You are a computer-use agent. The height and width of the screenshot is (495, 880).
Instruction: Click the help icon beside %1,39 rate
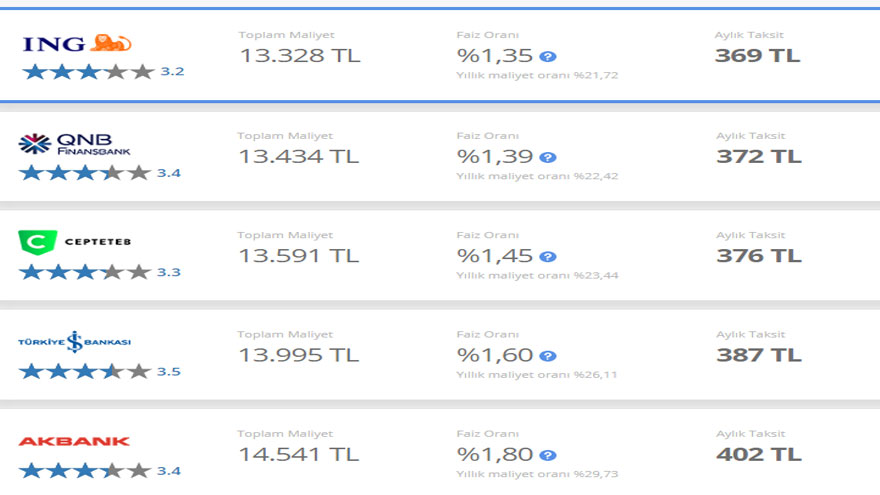pyautogui.click(x=548, y=157)
